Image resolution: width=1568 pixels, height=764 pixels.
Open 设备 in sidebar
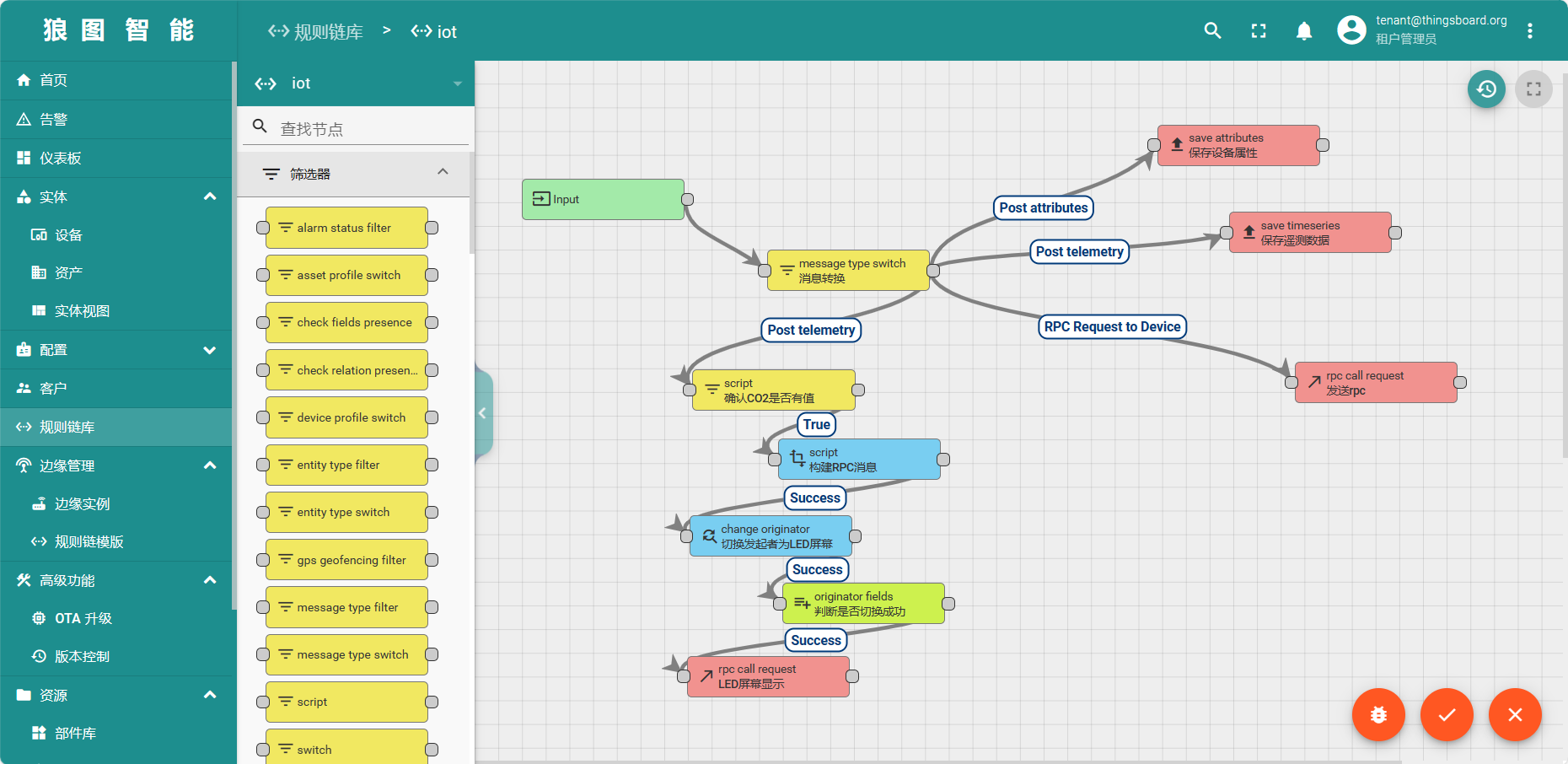pos(116,234)
